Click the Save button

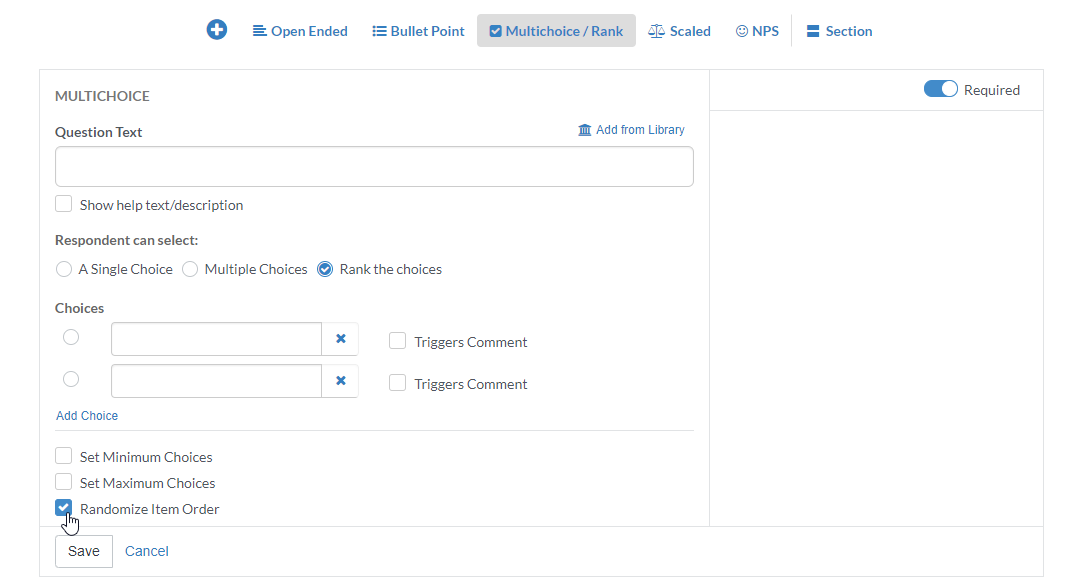[83, 551]
